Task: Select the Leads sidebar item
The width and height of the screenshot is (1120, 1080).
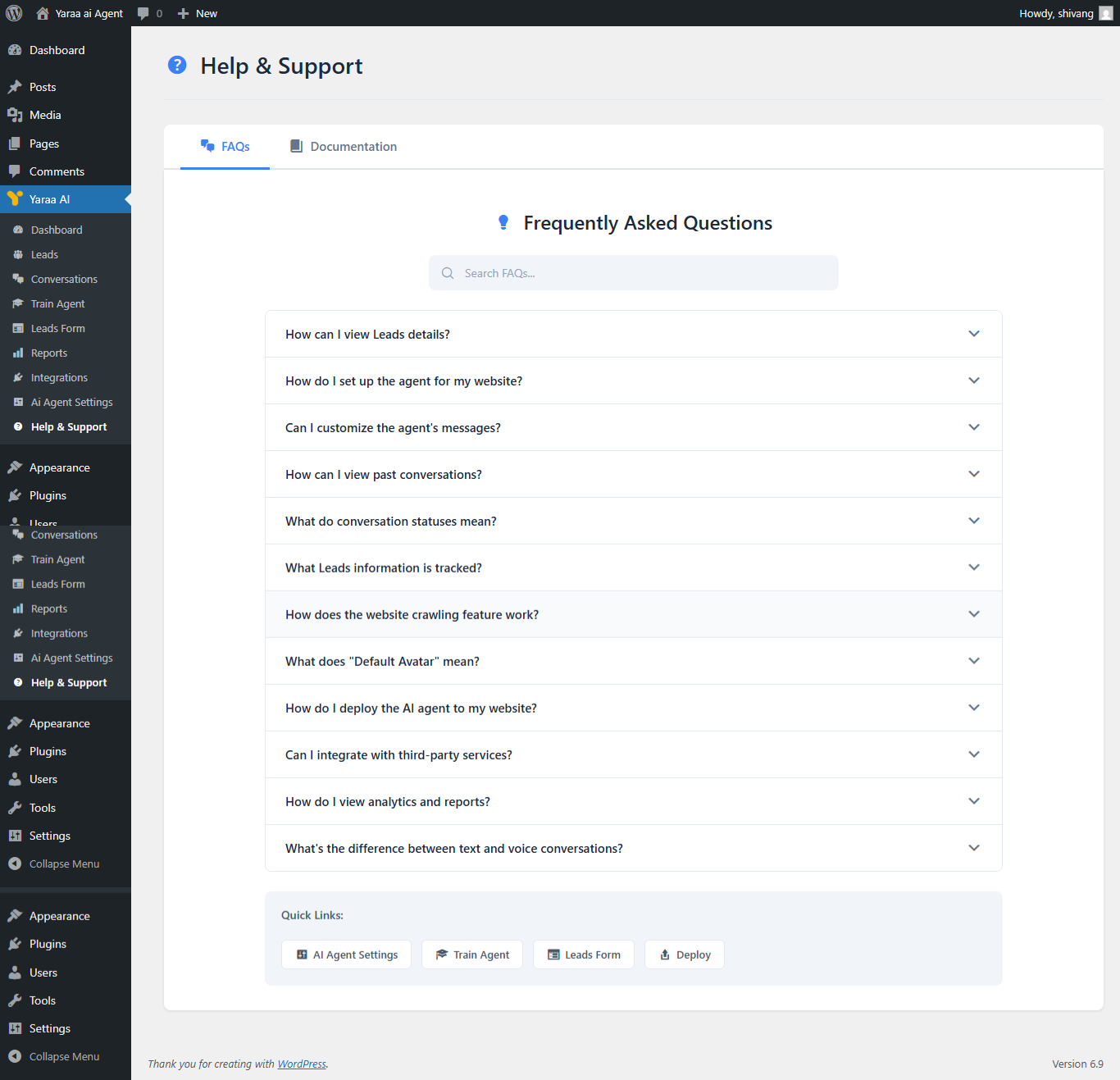Action: click(43, 254)
